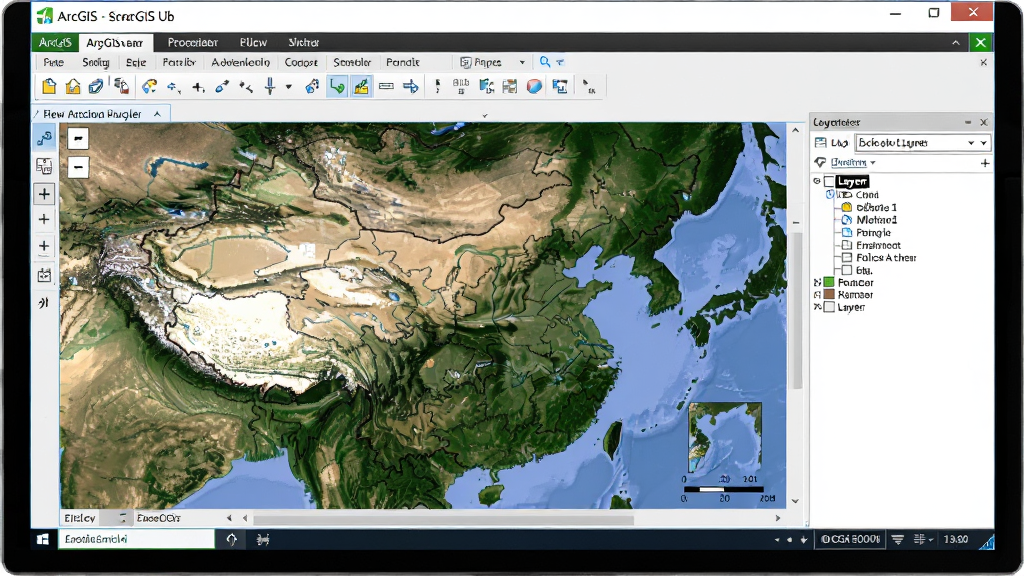Click the green X button in ribbon bar

pyautogui.click(x=980, y=42)
